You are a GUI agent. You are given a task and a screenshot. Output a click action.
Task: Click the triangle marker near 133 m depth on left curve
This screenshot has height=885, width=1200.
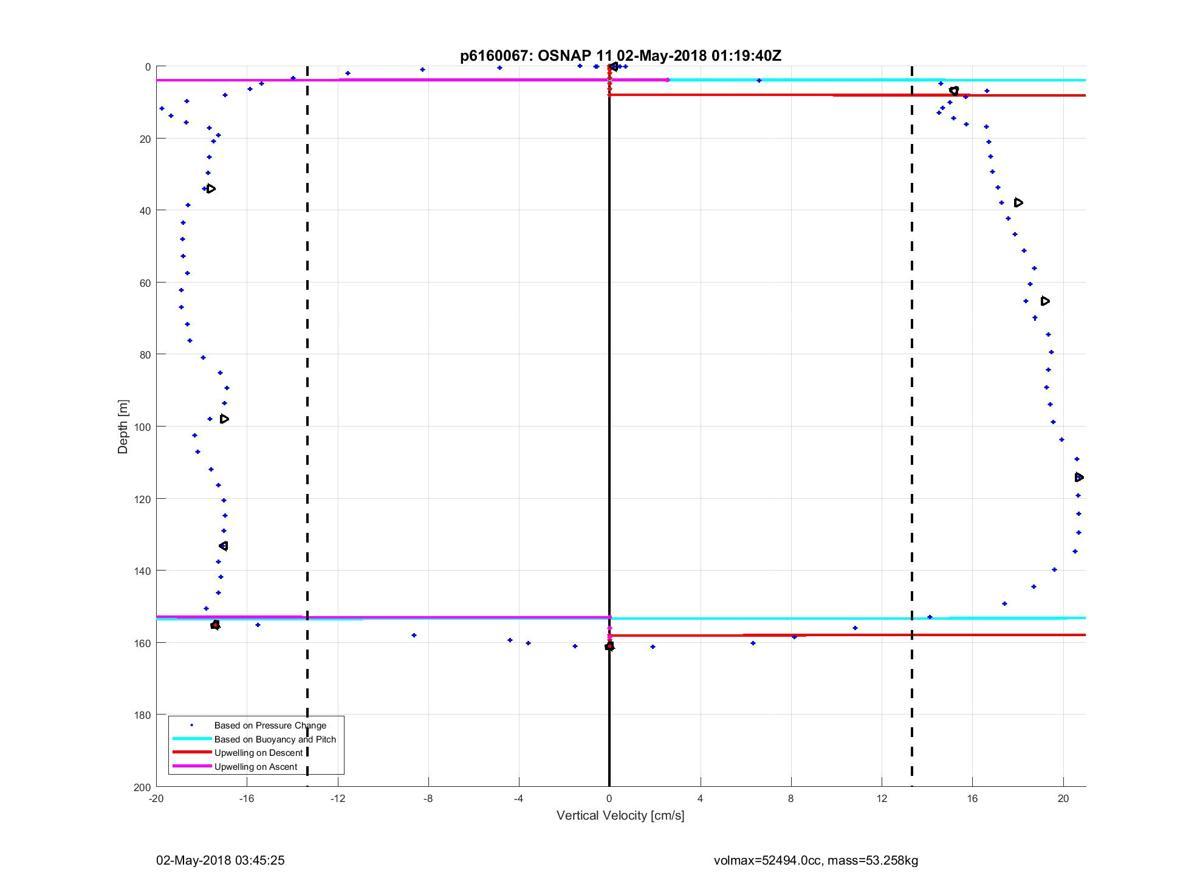coord(224,546)
